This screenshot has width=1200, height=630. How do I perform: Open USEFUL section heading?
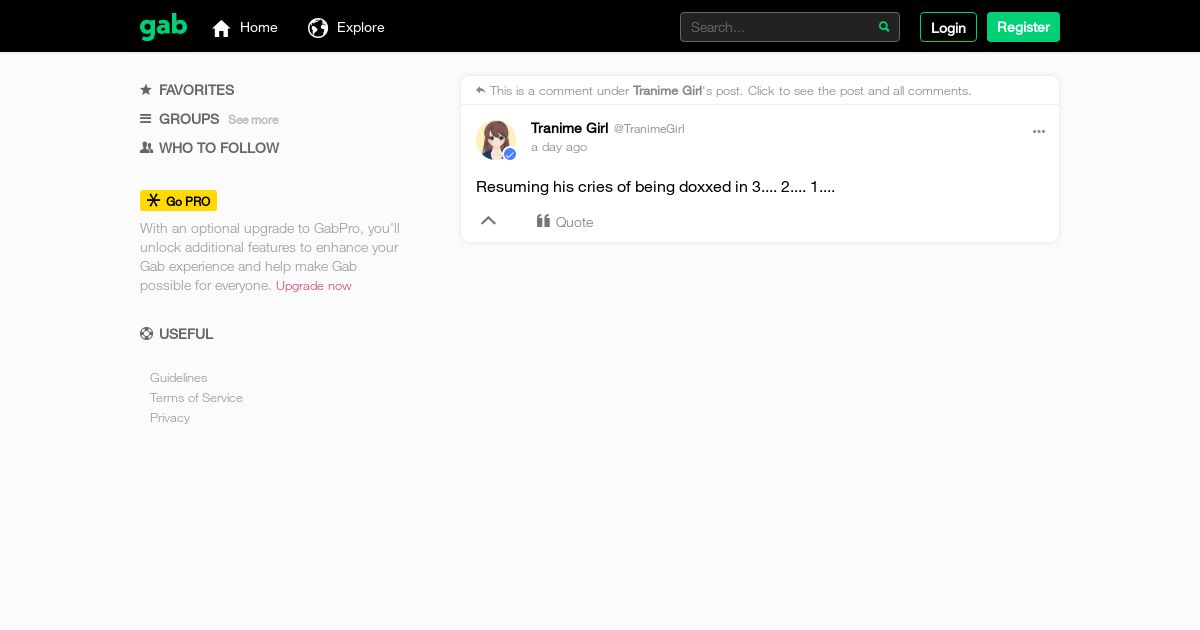(x=186, y=334)
